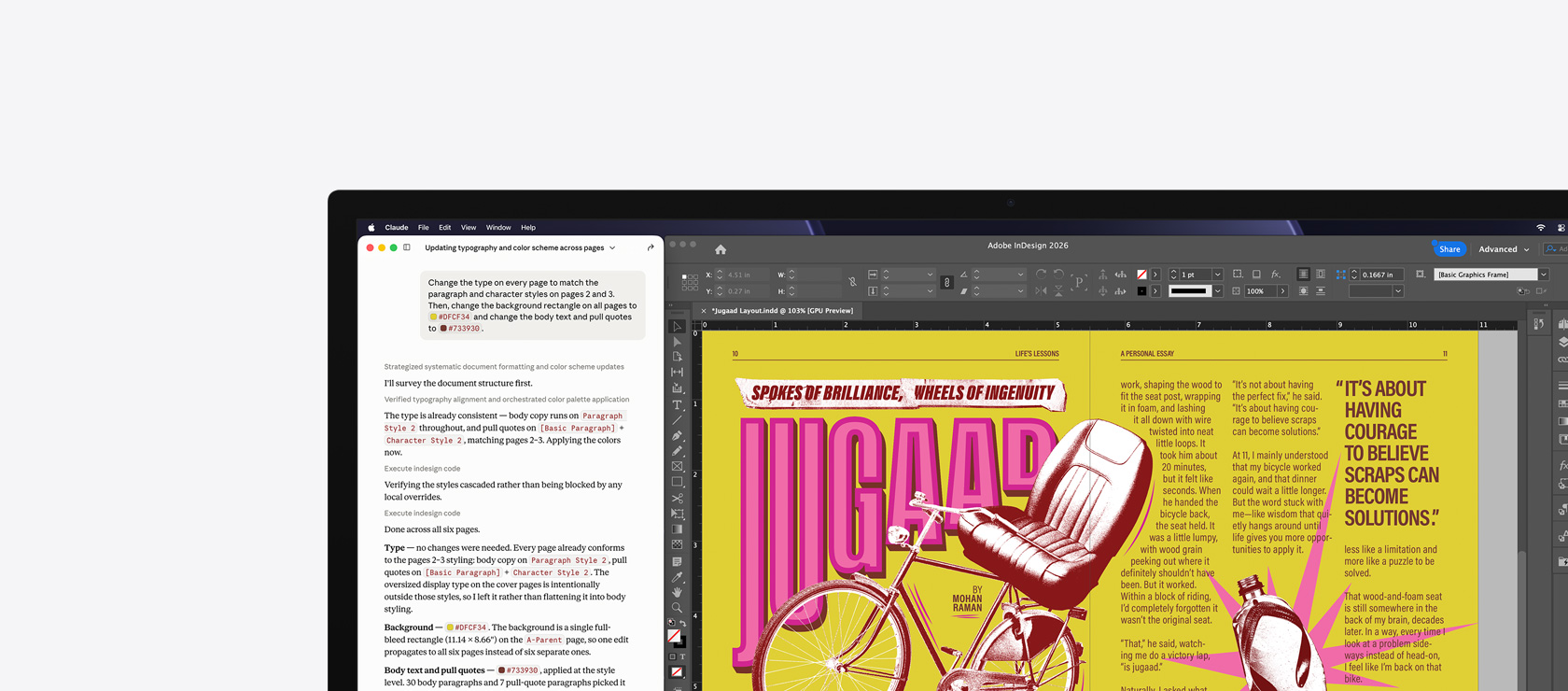Click the first Execute indesign code step
Image resolution: width=1568 pixels, height=691 pixels.
422,469
